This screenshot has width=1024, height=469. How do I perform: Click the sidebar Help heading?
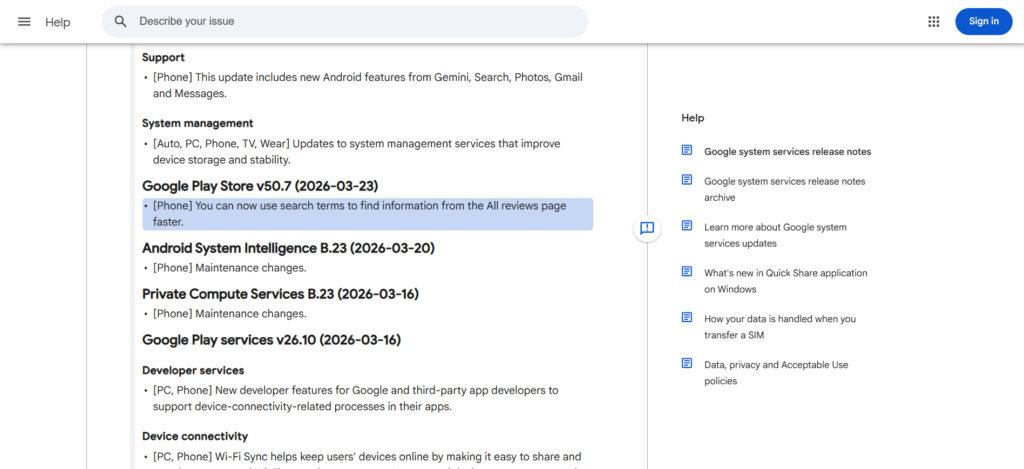pyautogui.click(x=693, y=118)
